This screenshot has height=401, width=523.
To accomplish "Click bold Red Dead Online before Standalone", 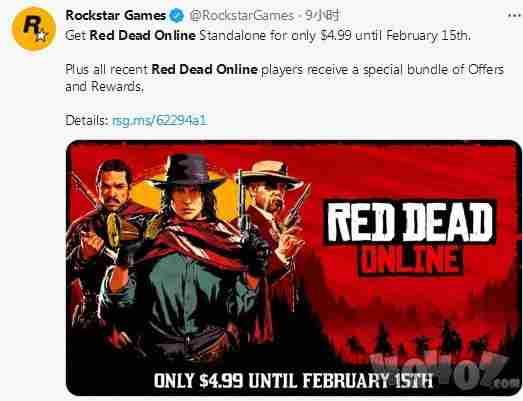I will tap(142, 35).
